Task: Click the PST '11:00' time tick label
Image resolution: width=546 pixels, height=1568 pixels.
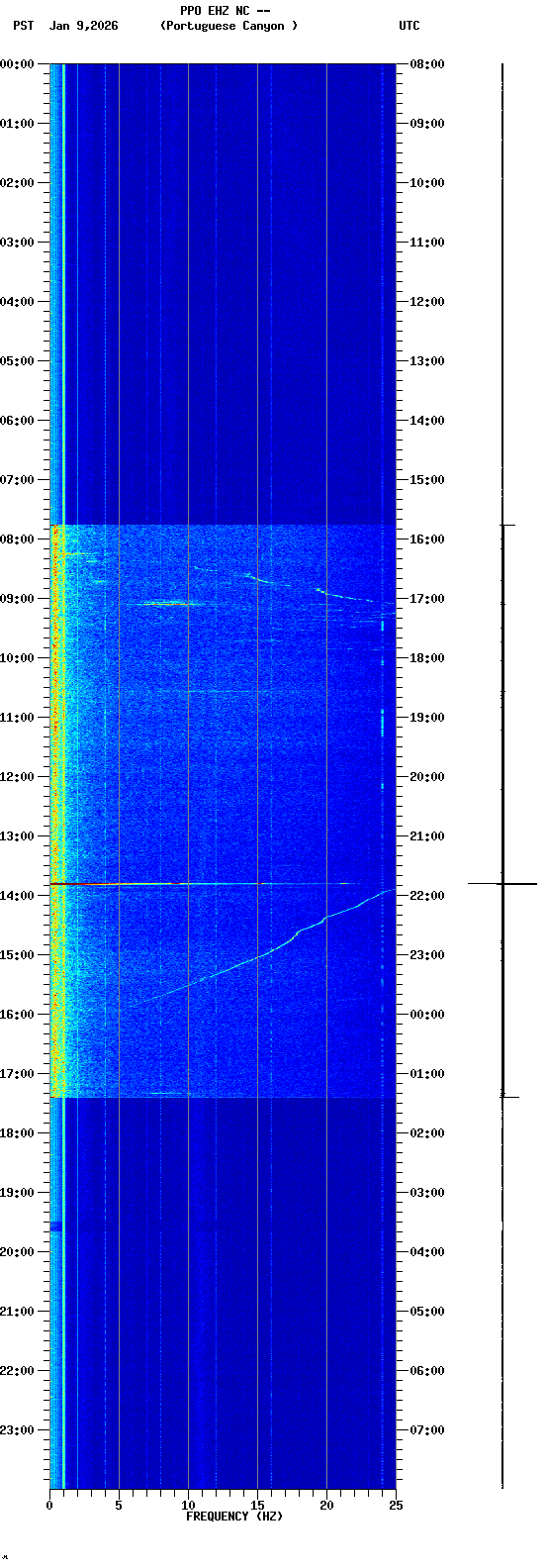Action: [17, 718]
